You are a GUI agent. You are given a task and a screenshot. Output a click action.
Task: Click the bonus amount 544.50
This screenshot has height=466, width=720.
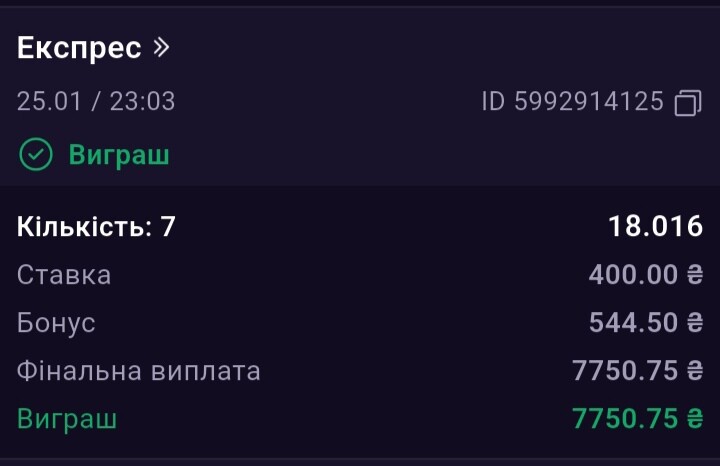pos(633,323)
